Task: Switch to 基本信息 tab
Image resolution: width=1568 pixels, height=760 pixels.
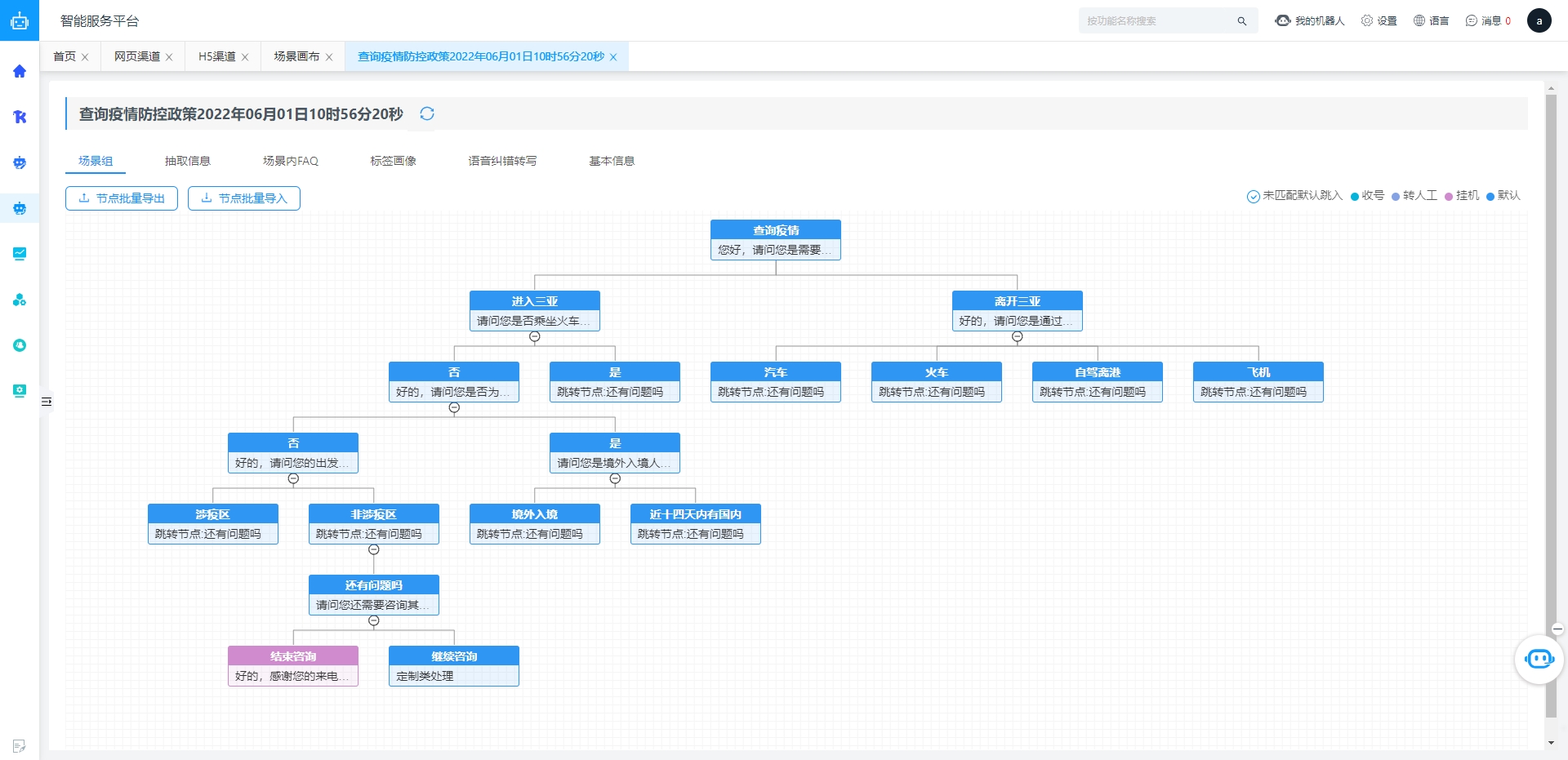Action: 612,161
